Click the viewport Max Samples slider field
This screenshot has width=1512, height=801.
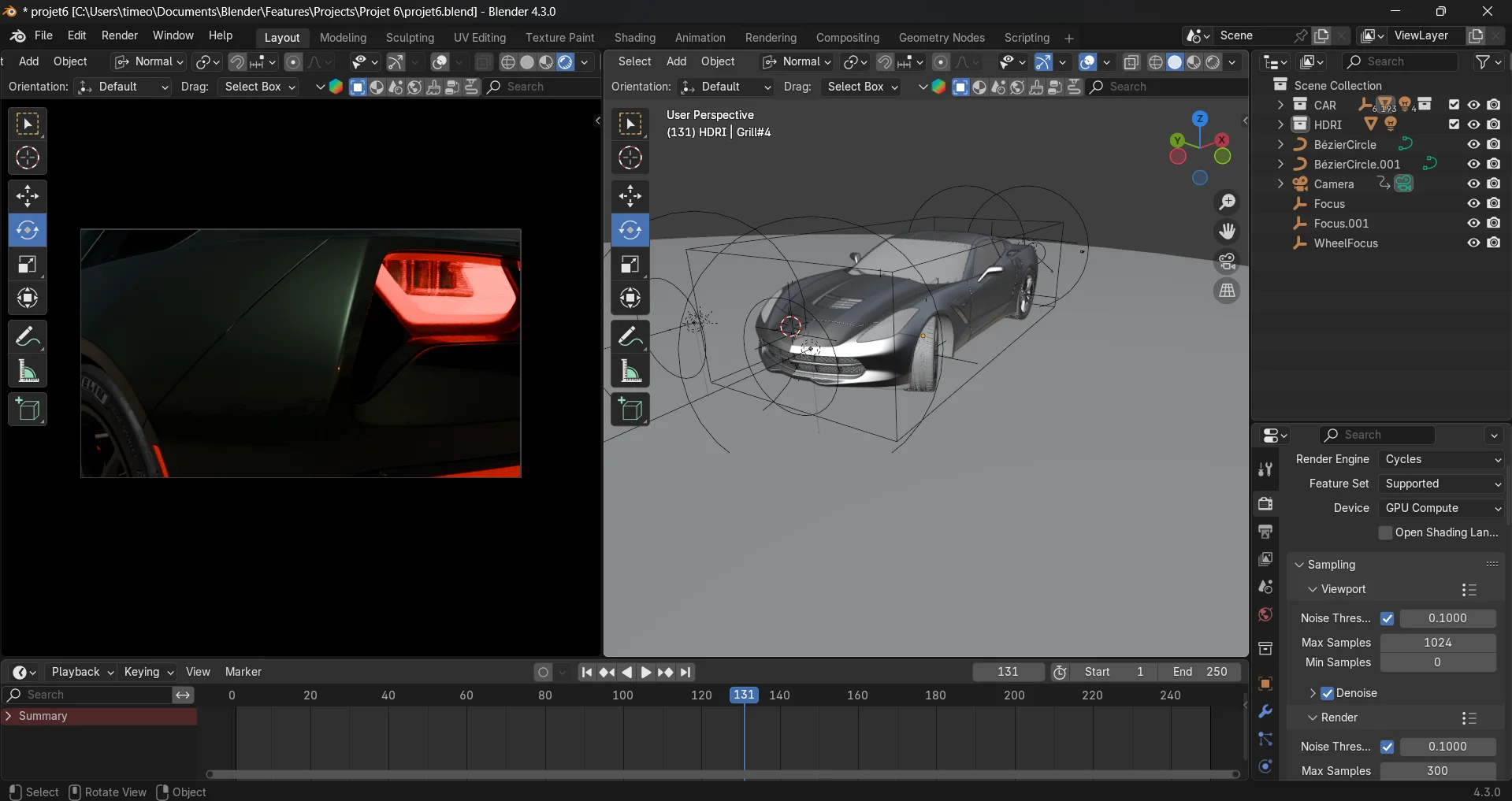[x=1438, y=643]
